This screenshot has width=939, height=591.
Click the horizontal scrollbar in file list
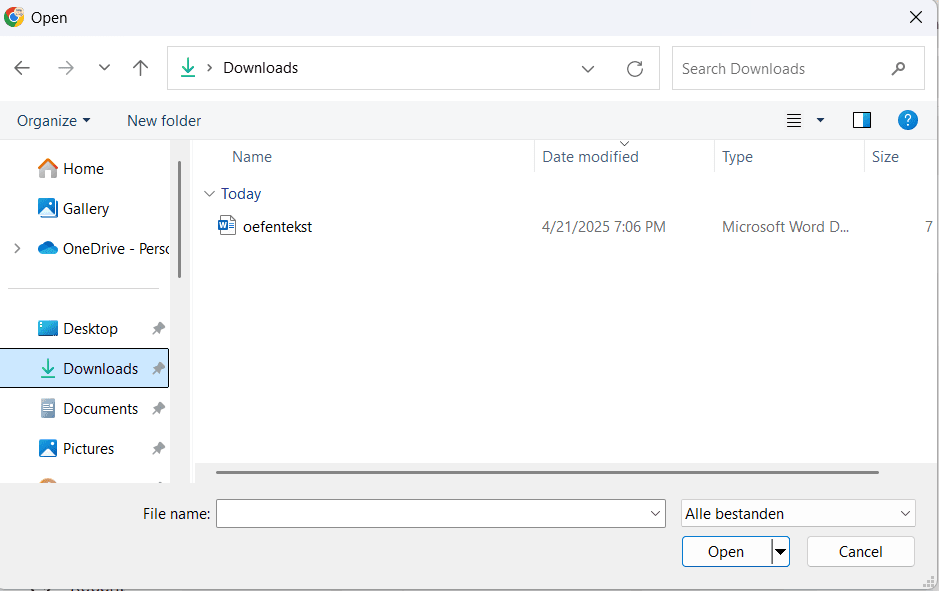(546, 472)
